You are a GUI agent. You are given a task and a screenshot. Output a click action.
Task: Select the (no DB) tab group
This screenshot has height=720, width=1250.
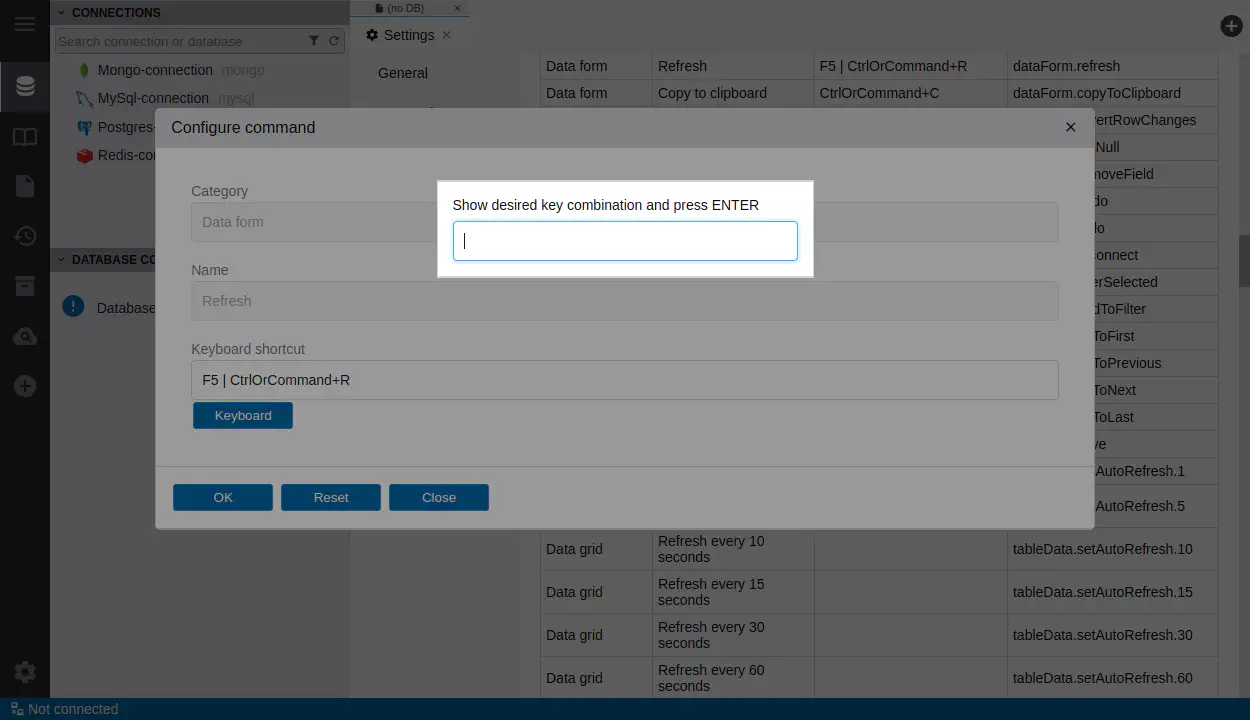[x=405, y=8]
